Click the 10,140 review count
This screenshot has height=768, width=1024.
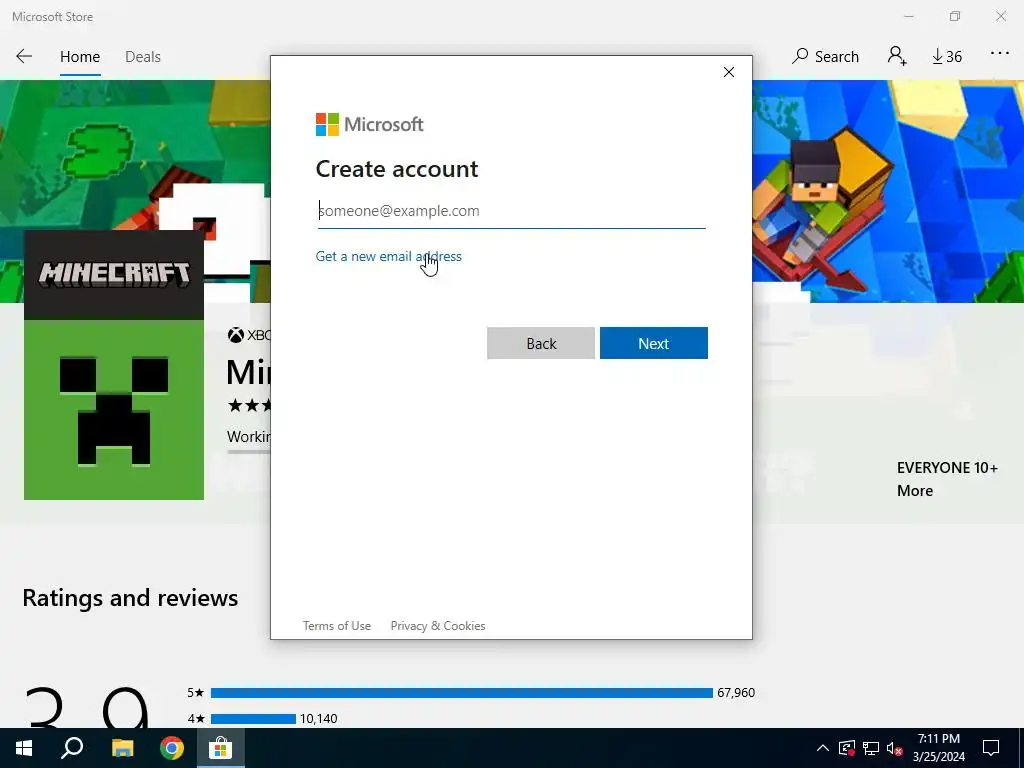[x=319, y=719]
